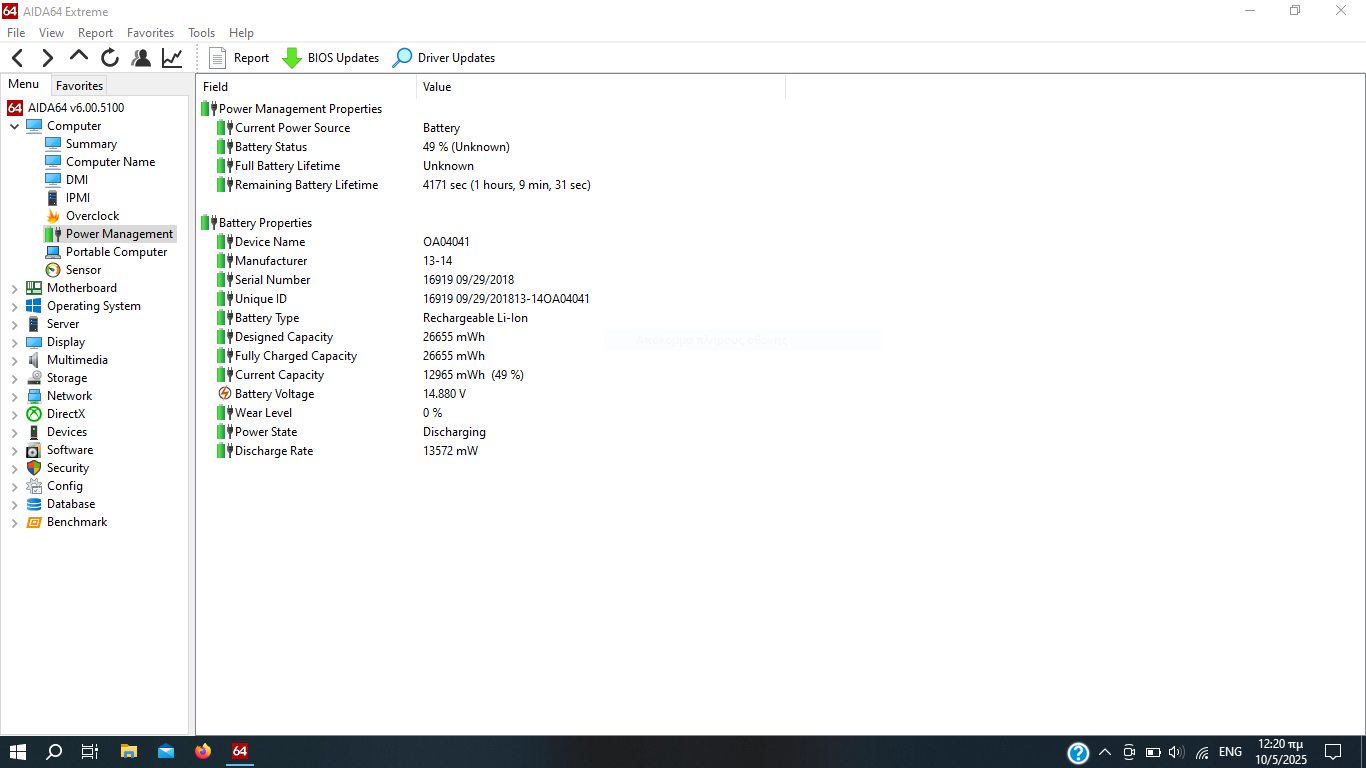Select Portable Computer in the tree
Screen dimensions: 1366x768
point(116,252)
